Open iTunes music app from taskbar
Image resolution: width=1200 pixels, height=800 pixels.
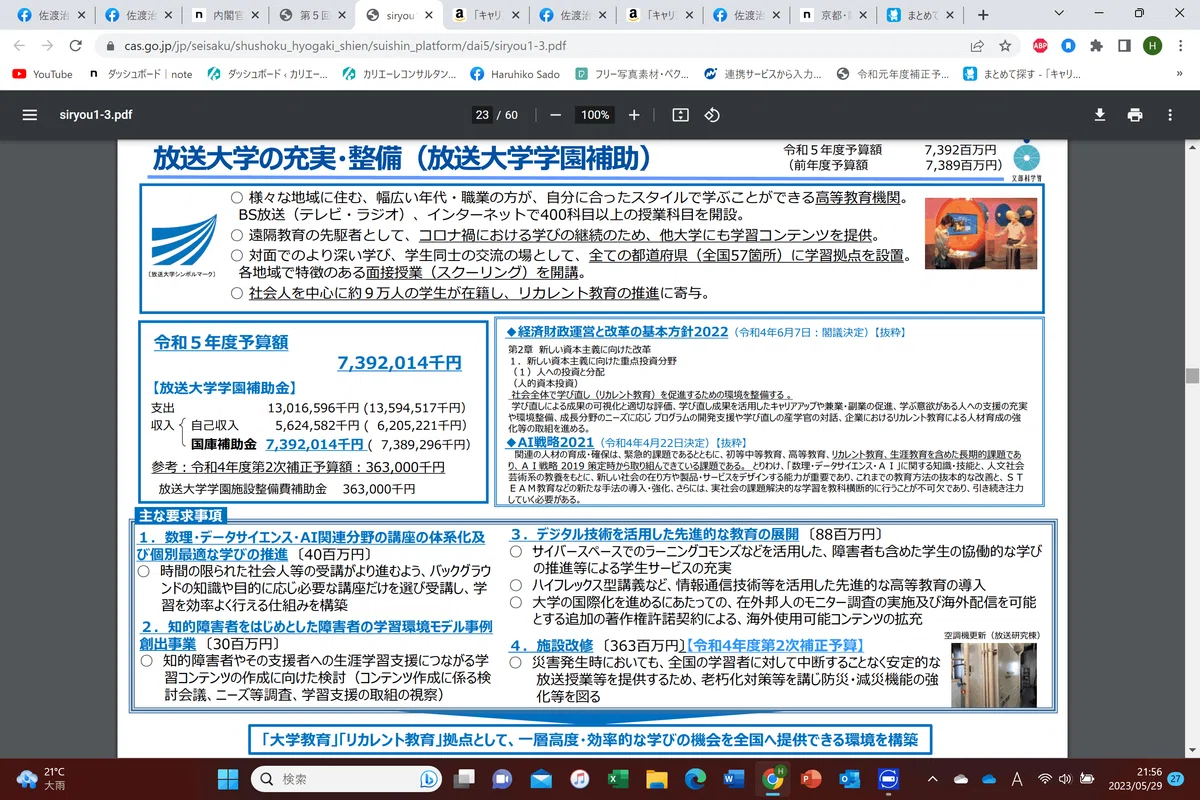pyautogui.click(x=579, y=779)
